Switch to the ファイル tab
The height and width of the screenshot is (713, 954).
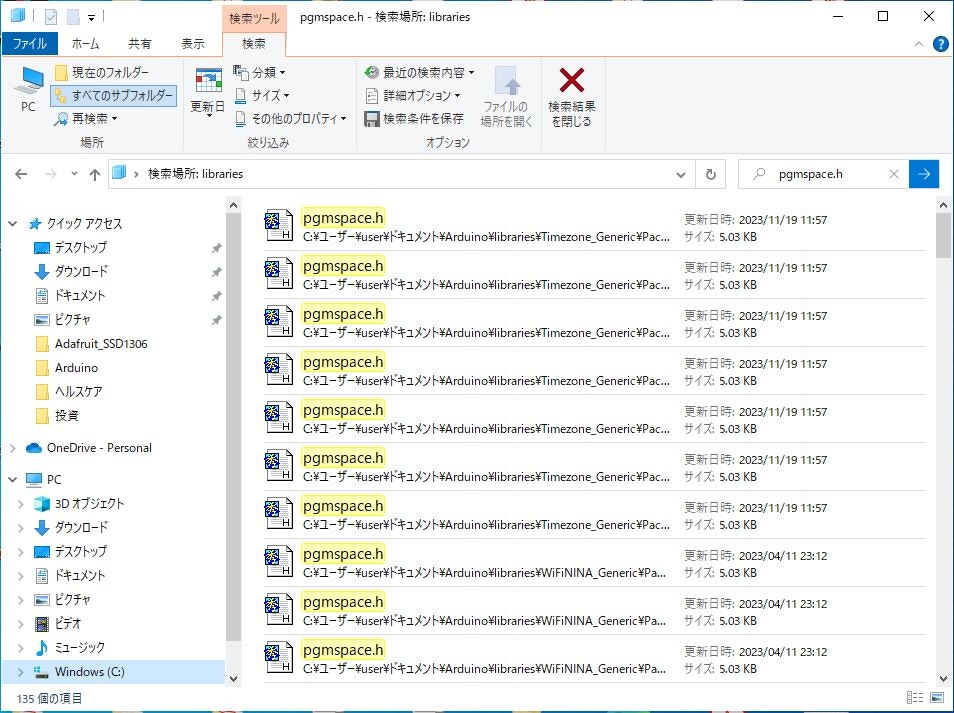tap(29, 43)
